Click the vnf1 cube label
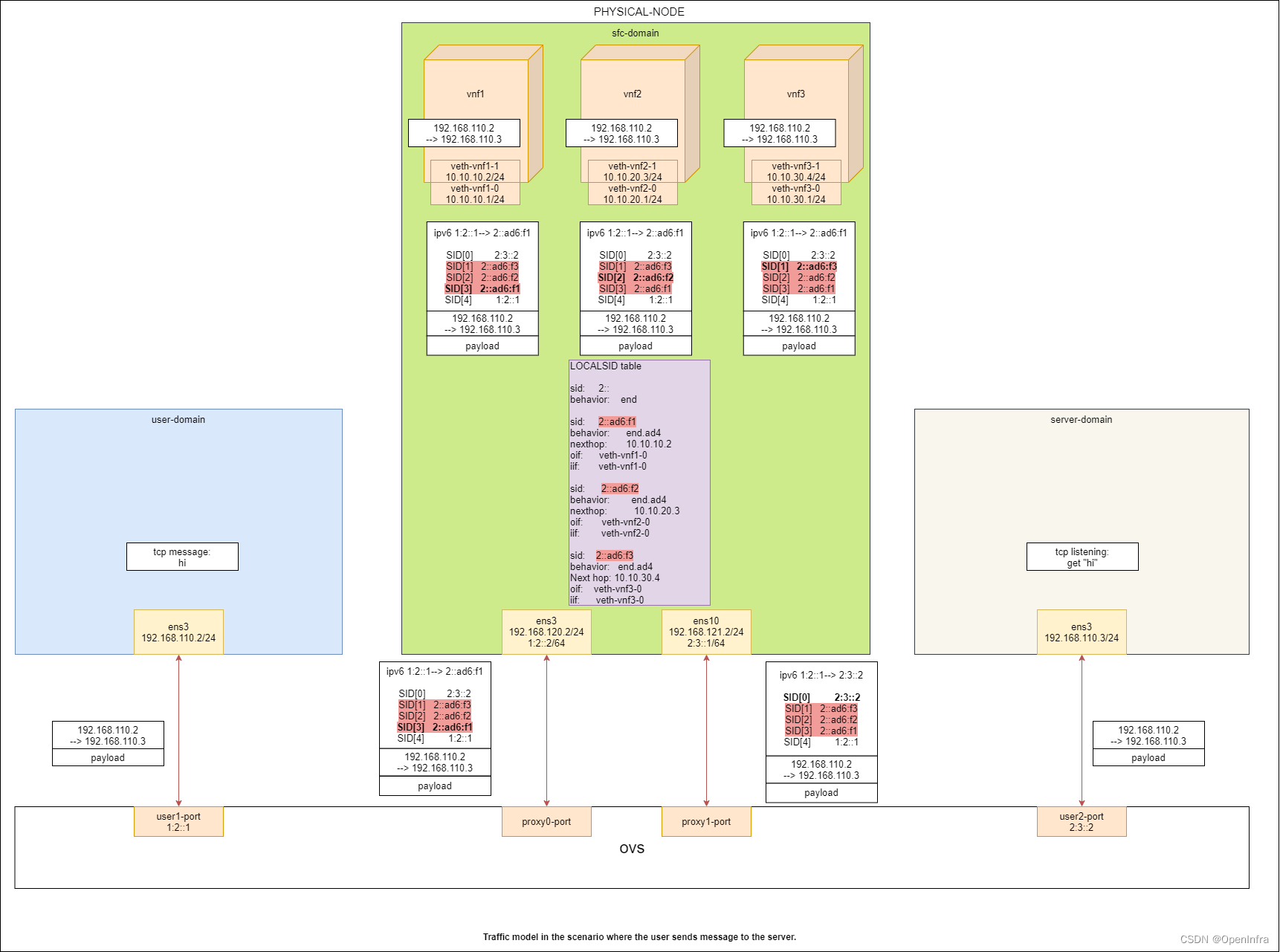The height and width of the screenshot is (952, 1280). (475, 94)
